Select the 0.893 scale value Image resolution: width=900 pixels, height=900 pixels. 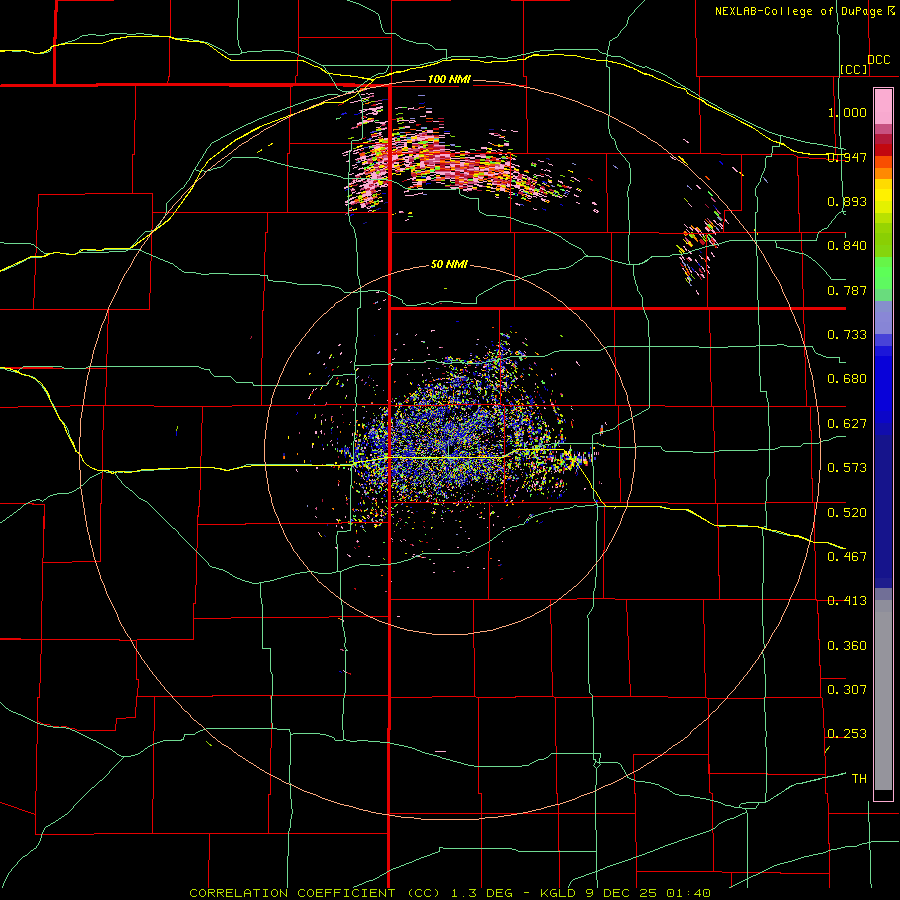tap(847, 201)
